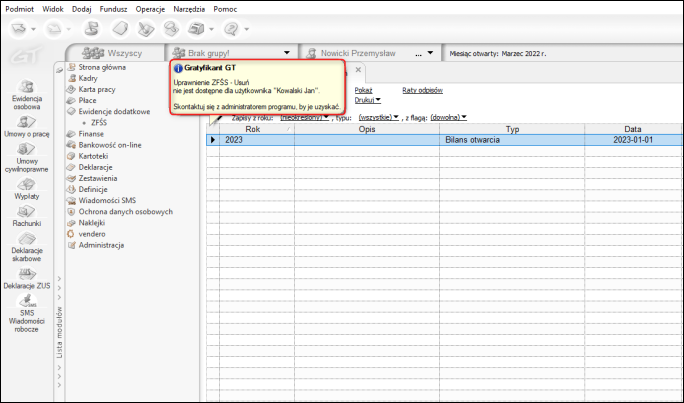Image resolution: width=684 pixels, height=403 pixels.
Task: Open the Wypłaty sidebar icon
Action: (x=27, y=189)
